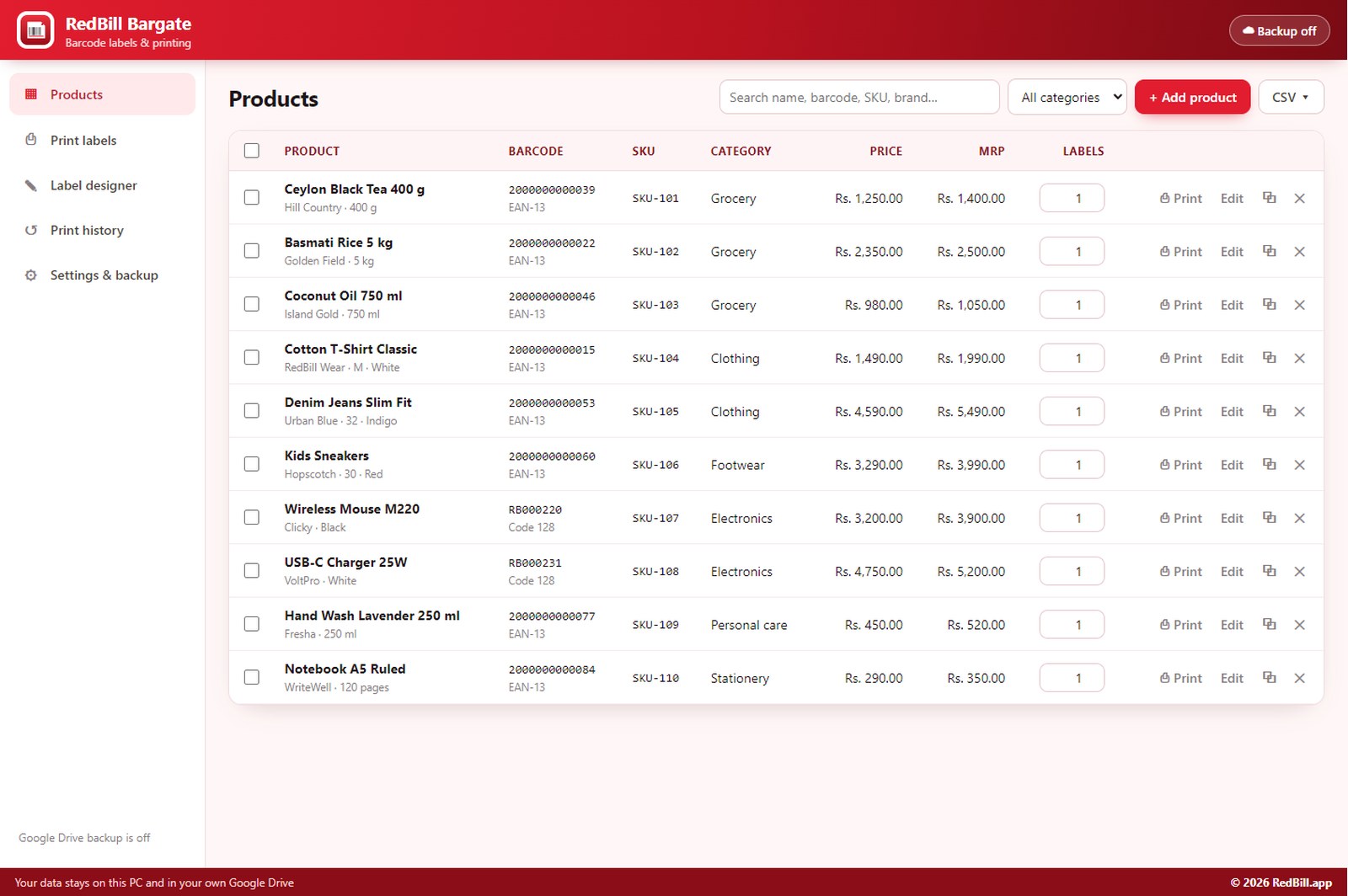
Task: Delete the Ceylon Black Tea row
Action: [x=1299, y=198]
